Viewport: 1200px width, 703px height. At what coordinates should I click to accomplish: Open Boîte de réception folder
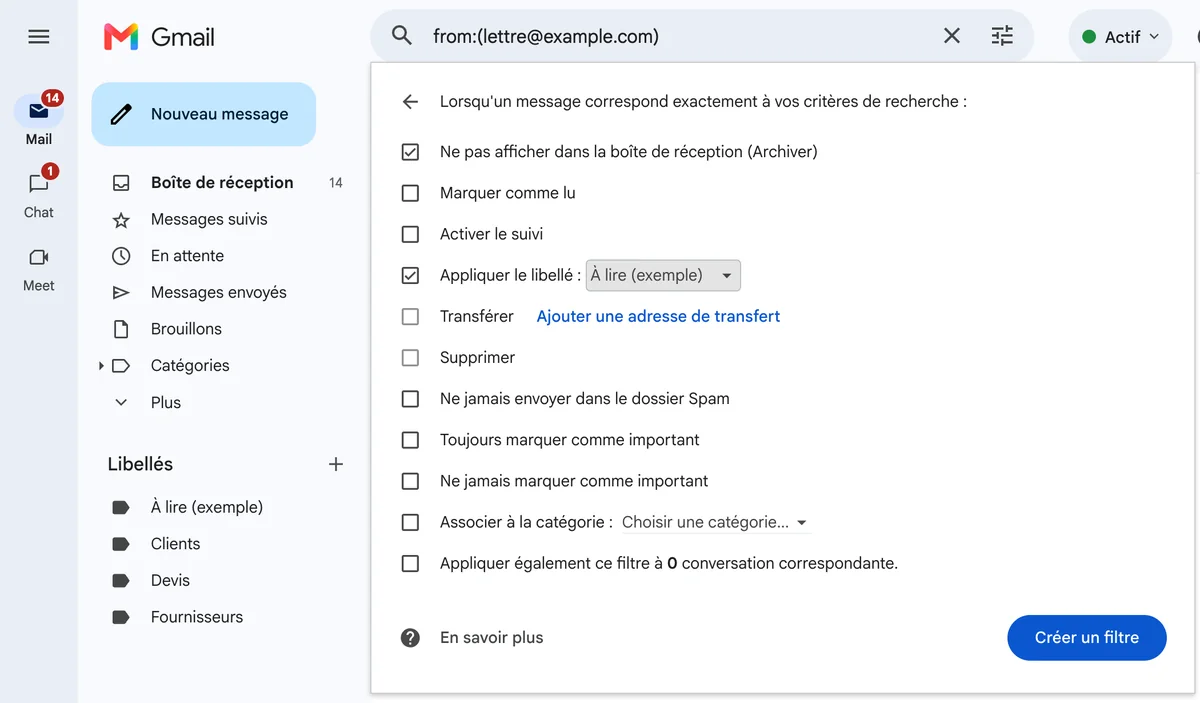[222, 183]
